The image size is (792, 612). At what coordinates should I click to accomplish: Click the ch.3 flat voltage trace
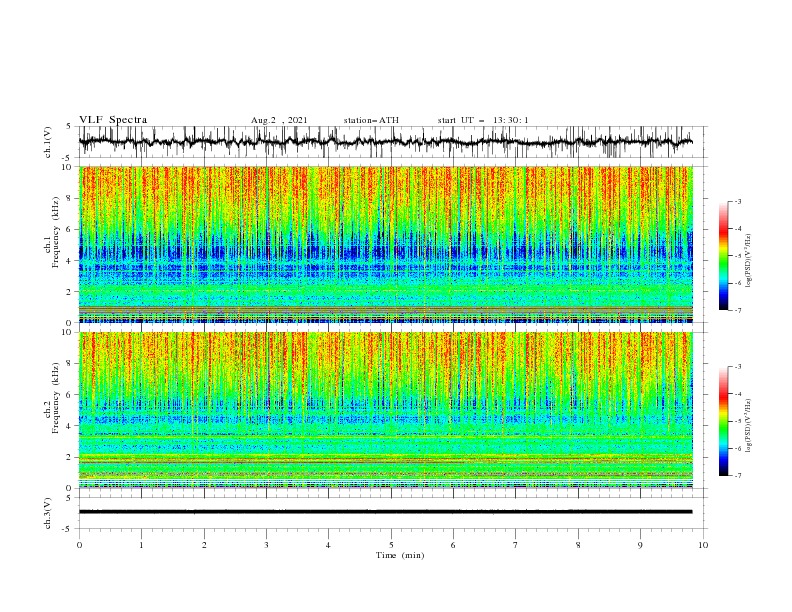point(385,512)
